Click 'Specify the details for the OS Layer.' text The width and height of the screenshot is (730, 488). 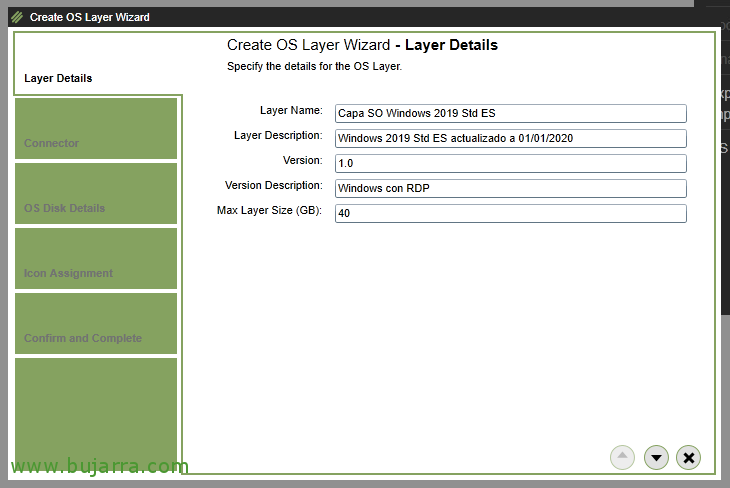click(314, 66)
